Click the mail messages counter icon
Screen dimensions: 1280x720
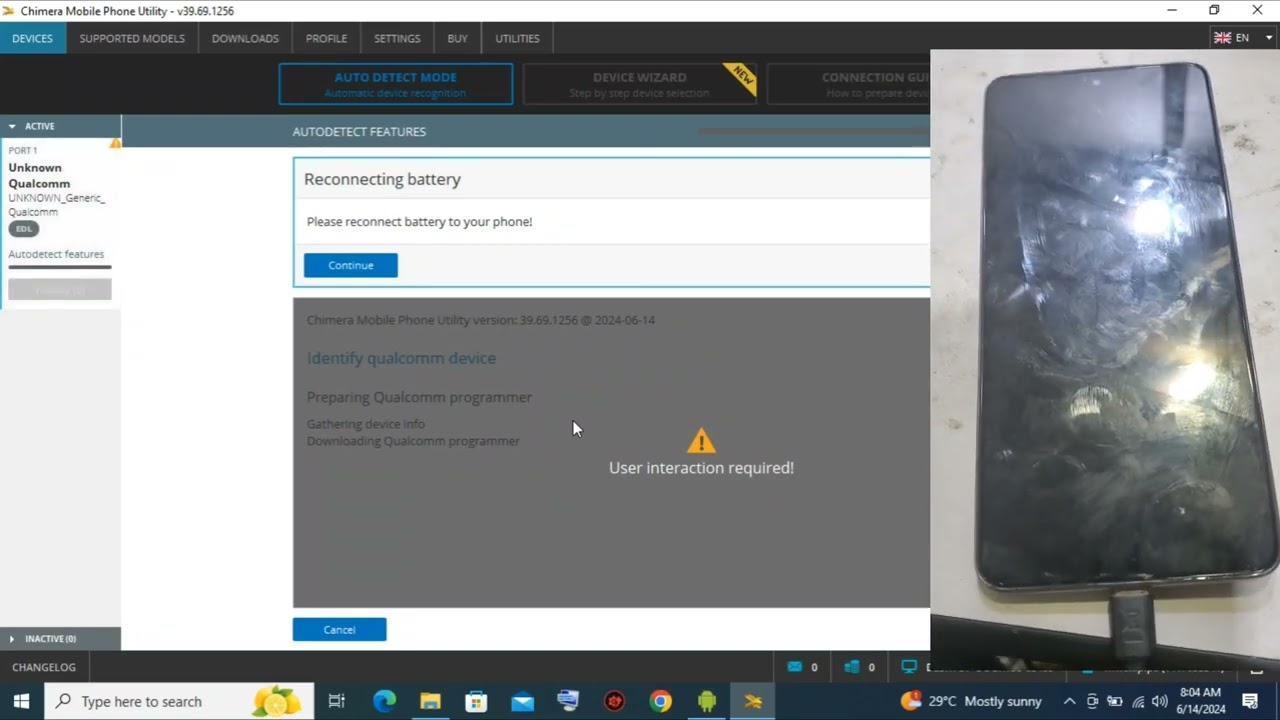(795, 667)
